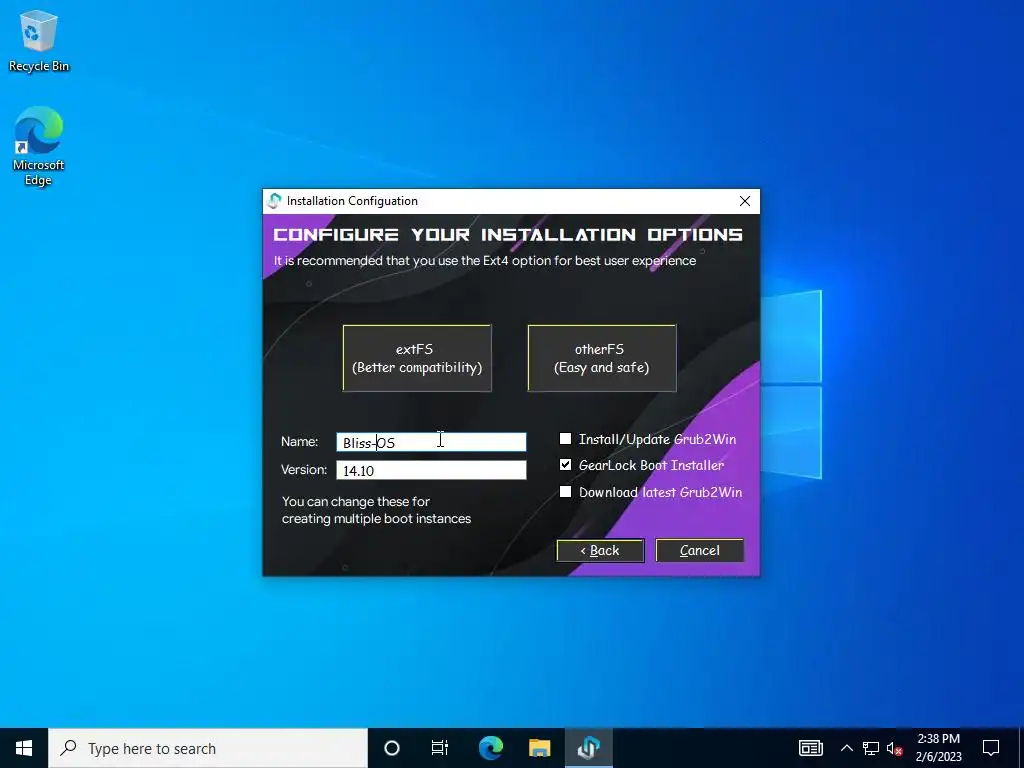Choose the otherFS (Easy and safe) option
1024x768 pixels.
point(601,358)
